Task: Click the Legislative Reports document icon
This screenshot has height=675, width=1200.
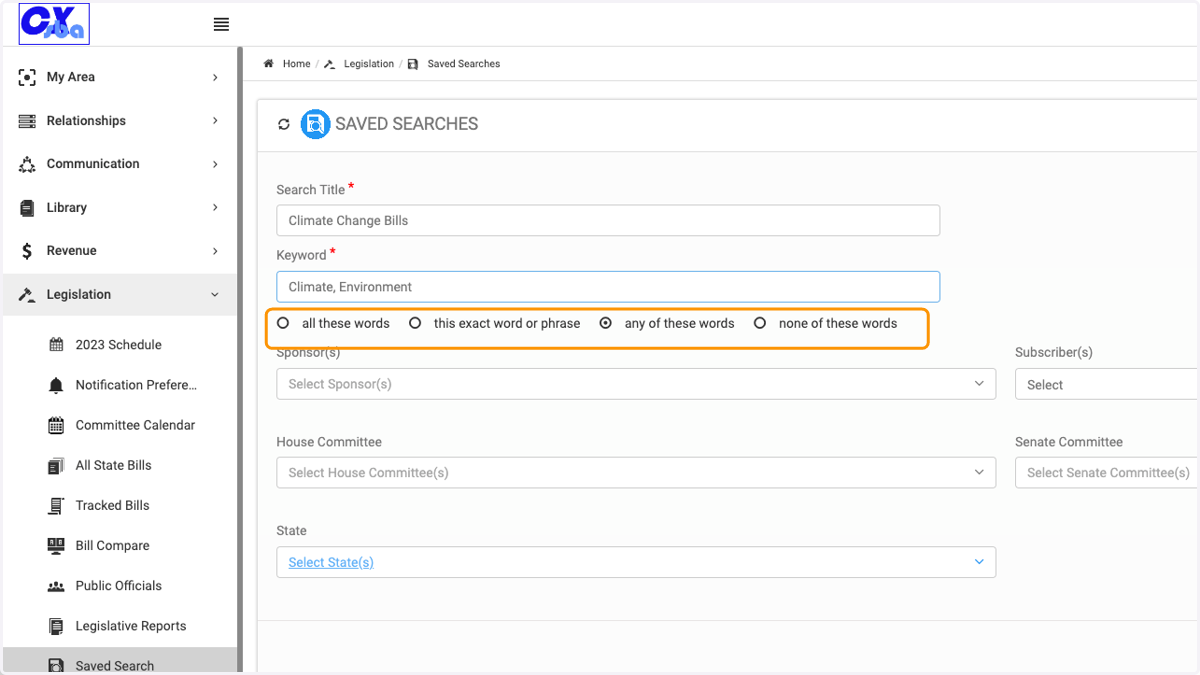Action: tap(56, 626)
